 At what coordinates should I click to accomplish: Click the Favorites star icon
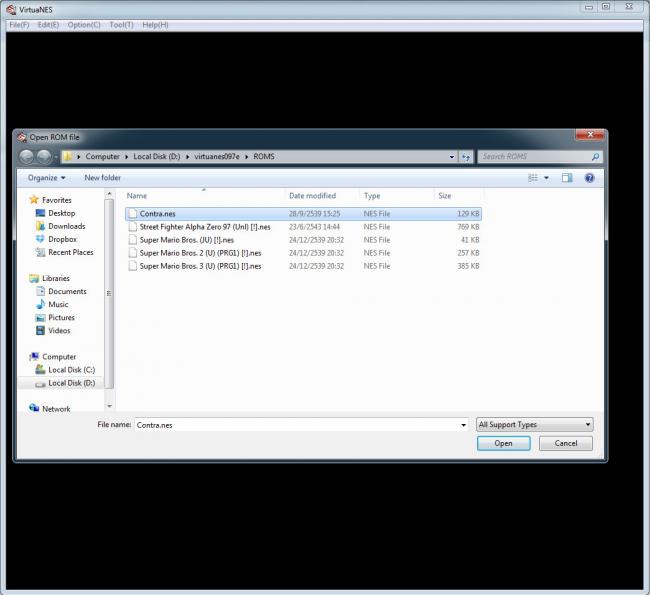click(34, 200)
